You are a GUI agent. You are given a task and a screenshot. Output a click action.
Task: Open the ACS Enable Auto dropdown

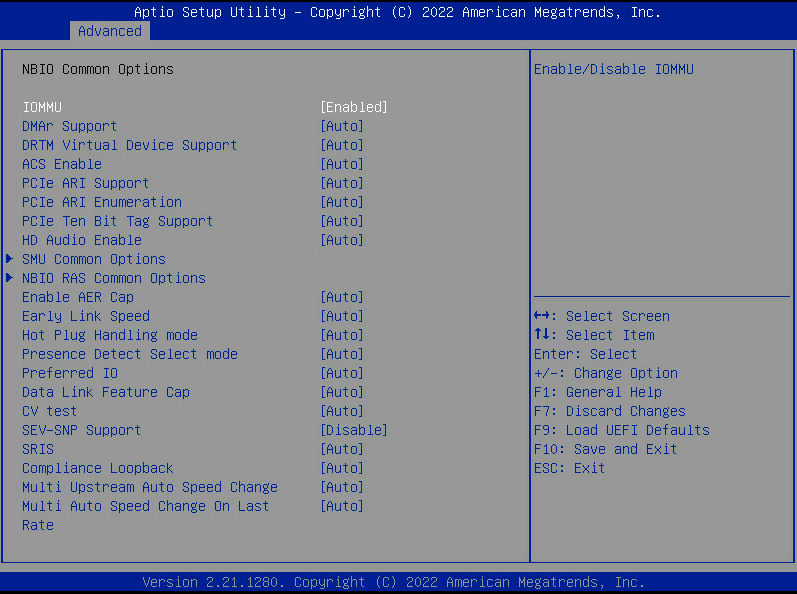(x=341, y=164)
